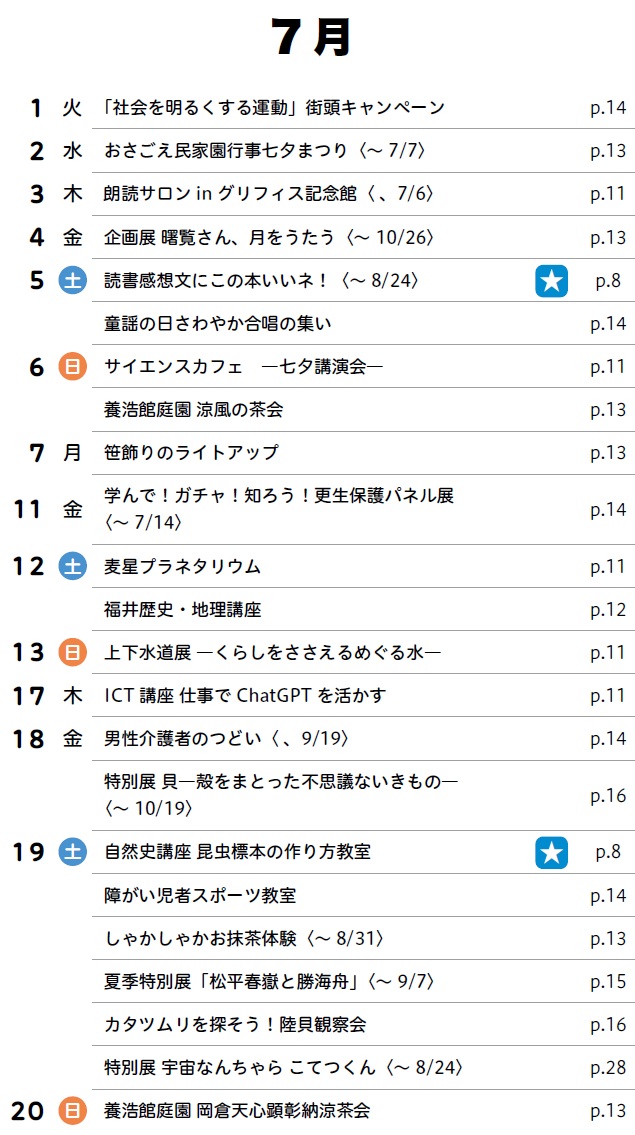
Task: Click the orange 日 badge for July 13
Action: click(72, 653)
